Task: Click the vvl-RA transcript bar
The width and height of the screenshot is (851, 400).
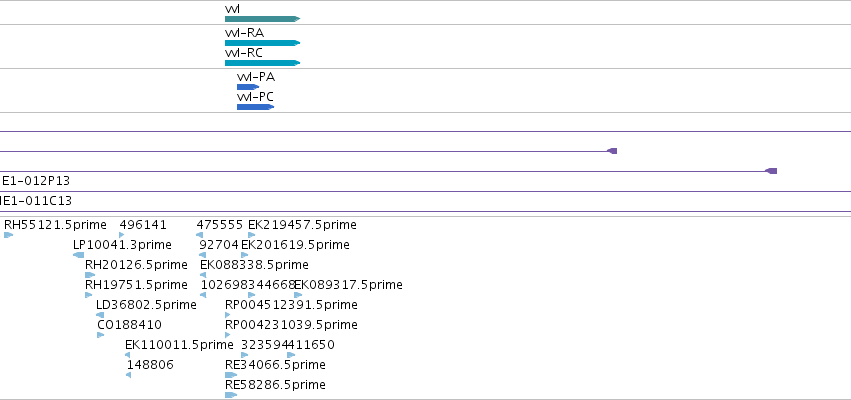Action: click(262, 43)
